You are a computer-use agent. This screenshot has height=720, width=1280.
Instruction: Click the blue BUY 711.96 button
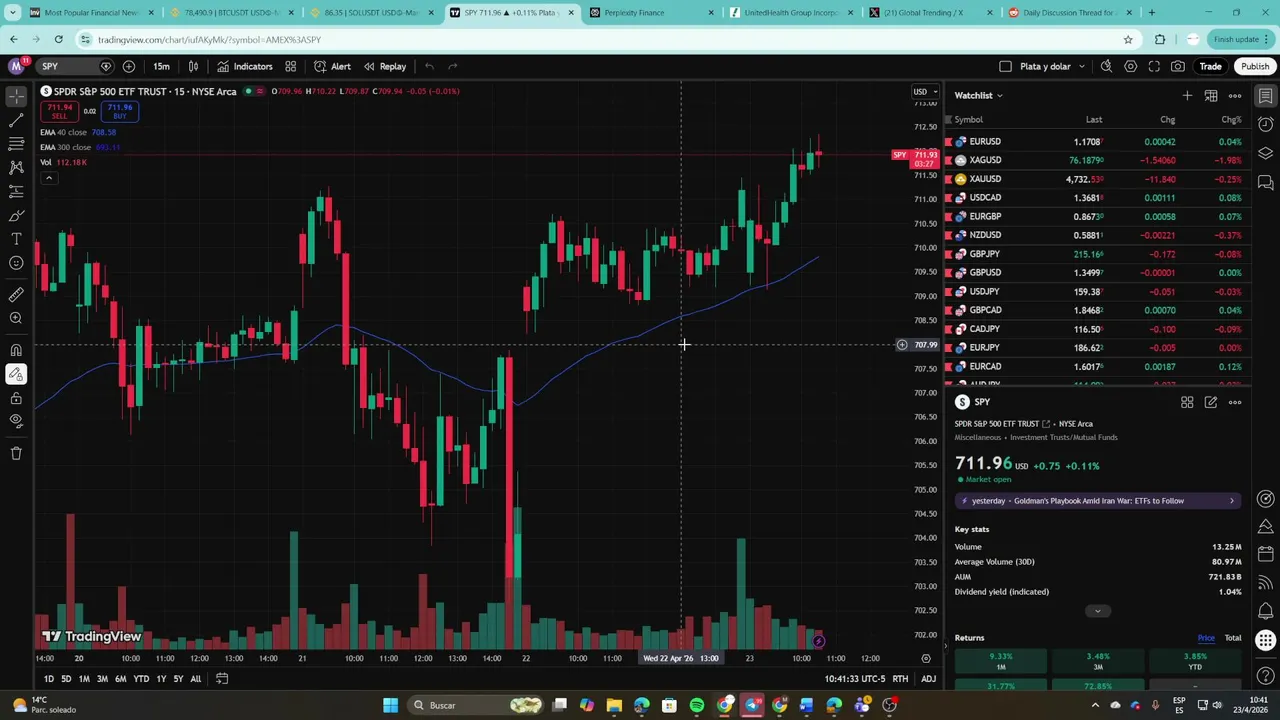coord(120,111)
